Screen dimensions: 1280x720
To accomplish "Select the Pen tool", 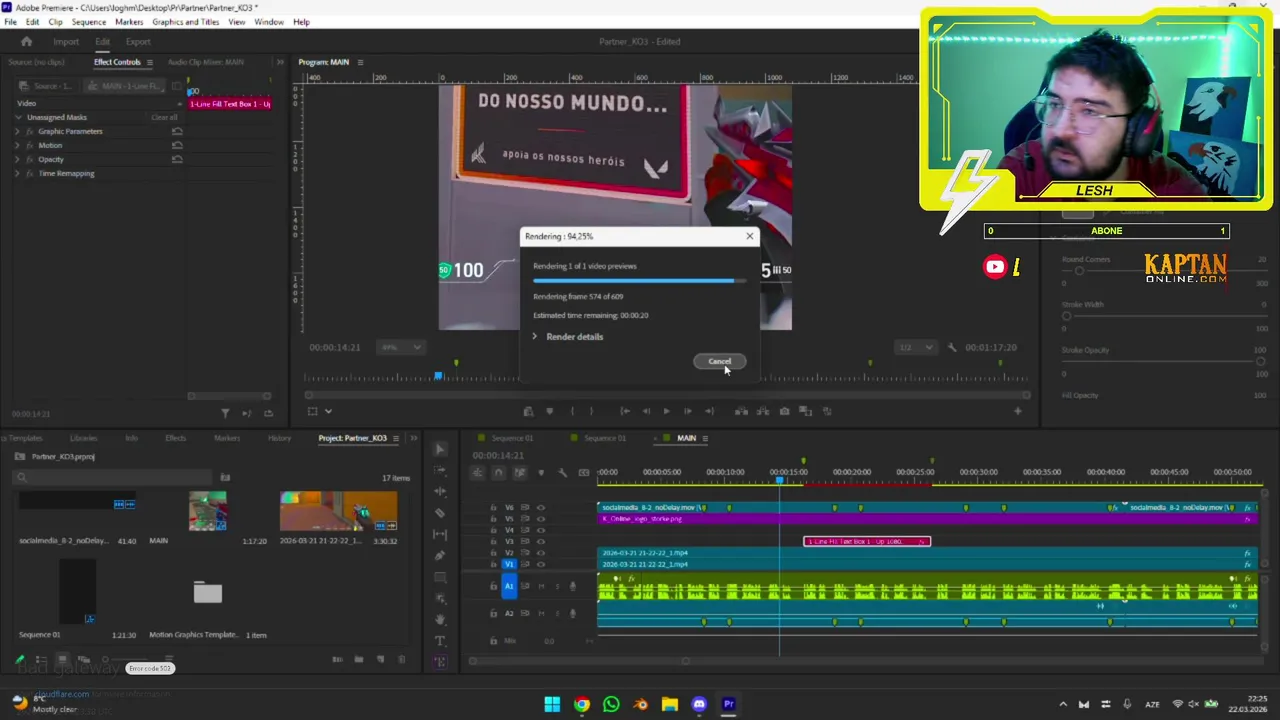I will [x=440, y=556].
